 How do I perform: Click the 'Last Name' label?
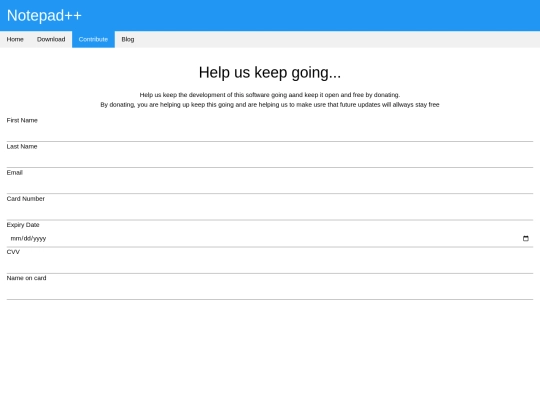coord(22,146)
